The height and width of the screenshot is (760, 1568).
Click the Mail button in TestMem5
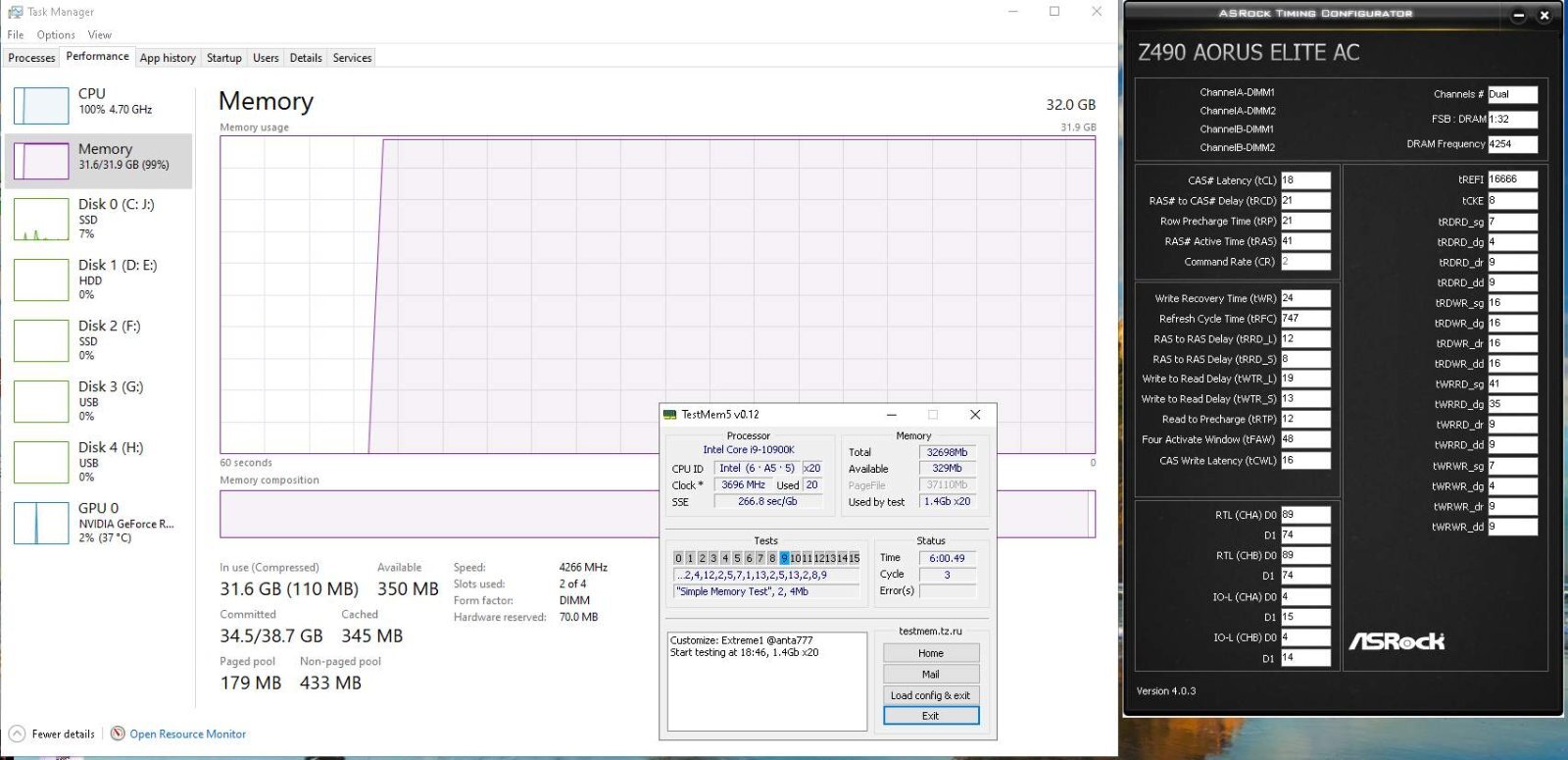[931, 675]
